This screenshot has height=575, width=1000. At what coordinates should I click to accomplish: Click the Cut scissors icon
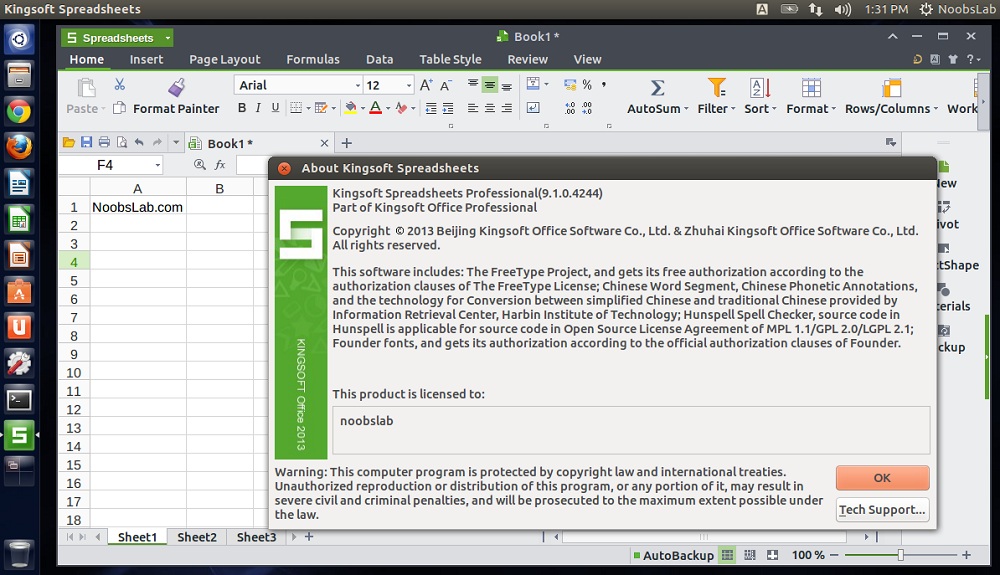(119, 85)
